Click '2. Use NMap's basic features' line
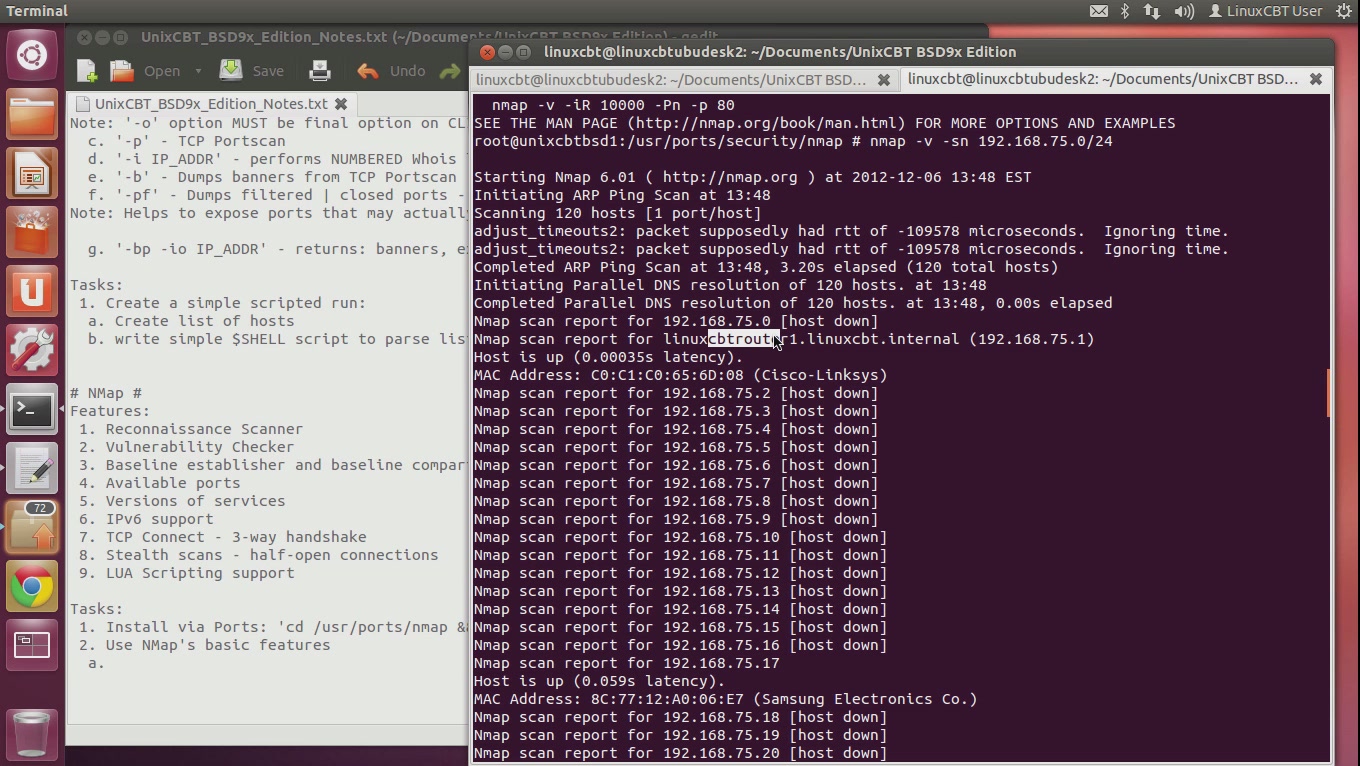This screenshot has height=766, width=1360. [x=204, y=645]
